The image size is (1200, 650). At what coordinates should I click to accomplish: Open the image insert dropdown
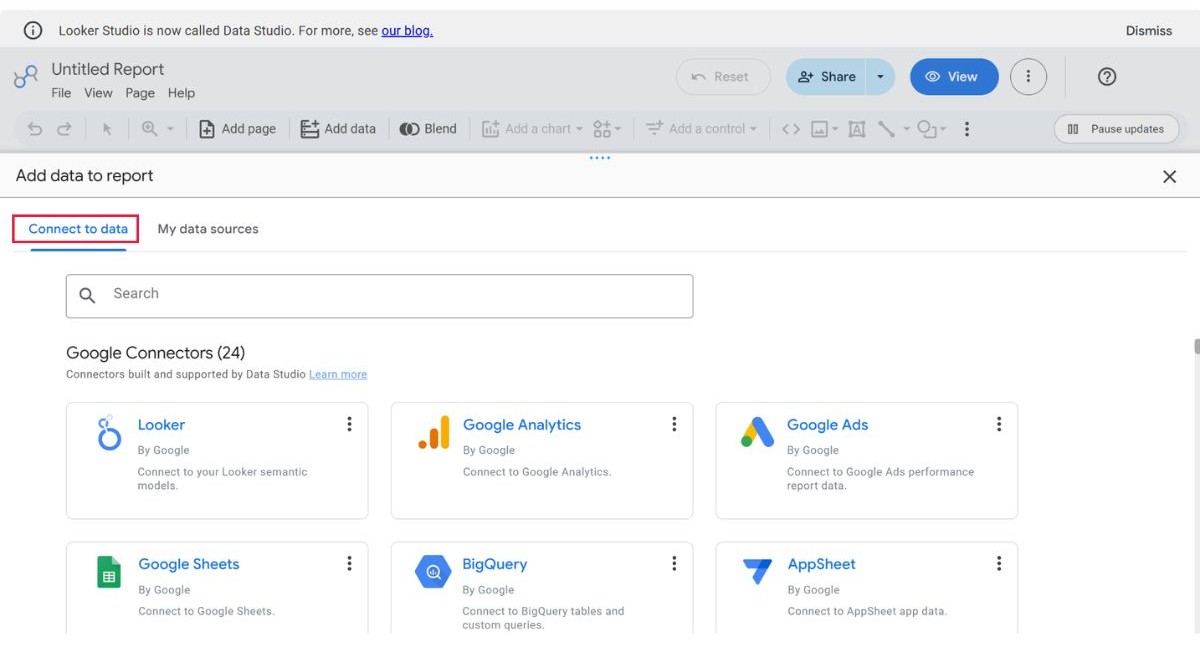tap(824, 129)
